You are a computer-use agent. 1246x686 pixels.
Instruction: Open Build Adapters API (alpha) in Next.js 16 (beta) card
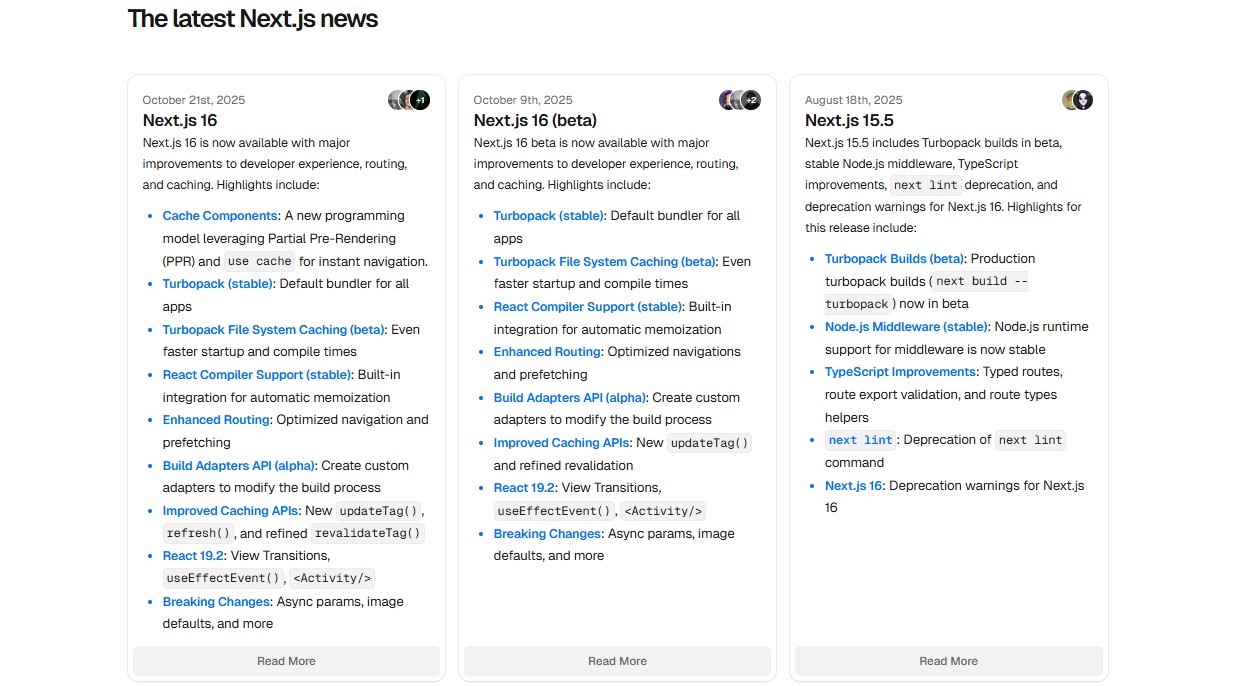pyautogui.click(x=569, y=398)
